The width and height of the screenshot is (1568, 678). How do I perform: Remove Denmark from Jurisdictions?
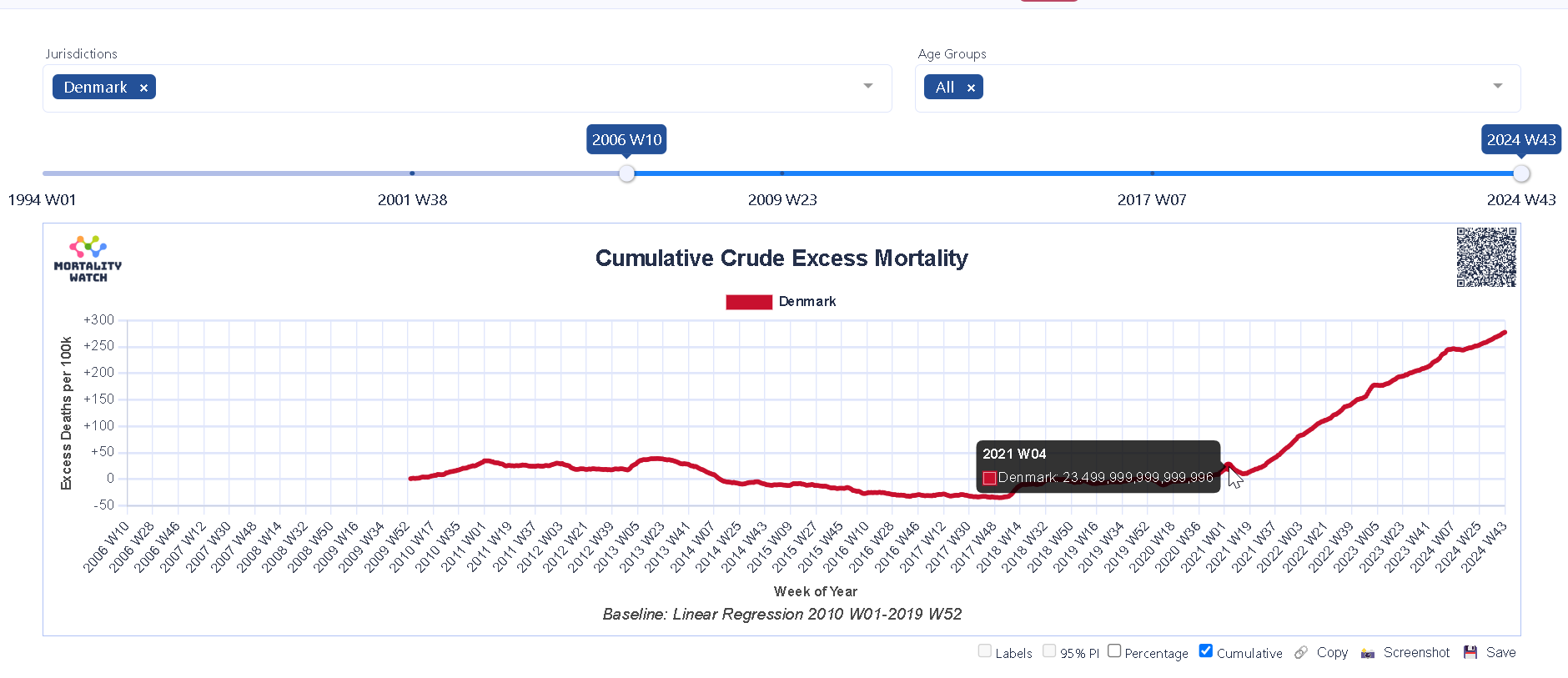(143, 88)
